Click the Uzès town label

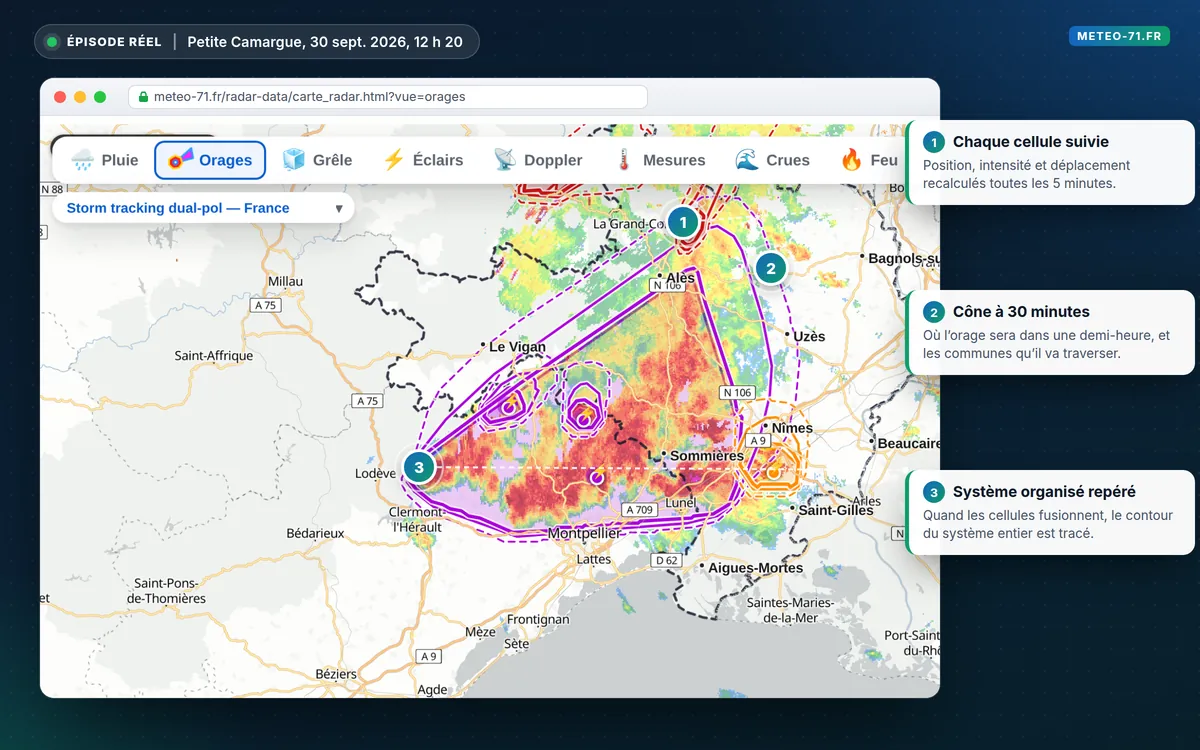tap(809, 336)
